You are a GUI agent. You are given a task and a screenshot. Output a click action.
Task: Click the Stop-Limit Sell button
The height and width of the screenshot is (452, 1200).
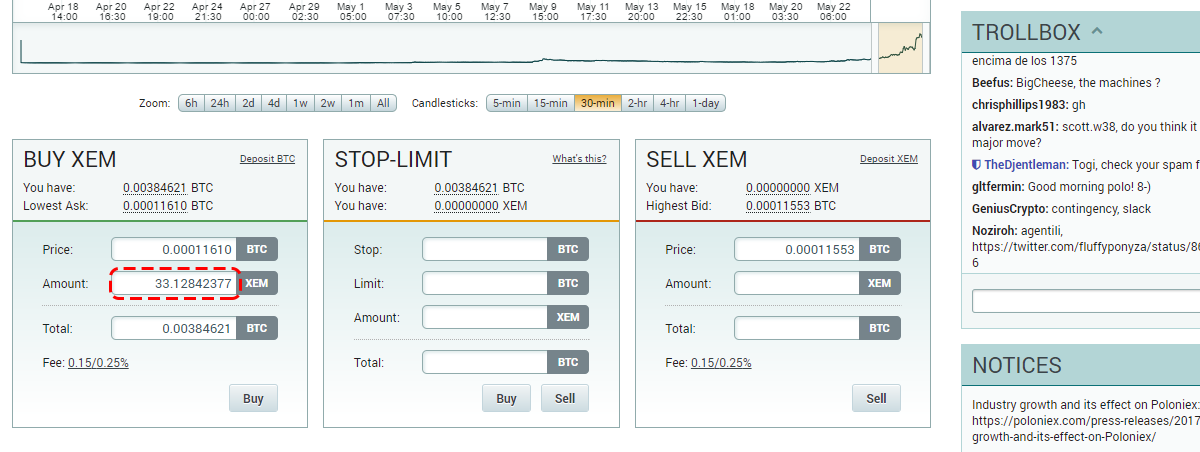click(565, 398)
